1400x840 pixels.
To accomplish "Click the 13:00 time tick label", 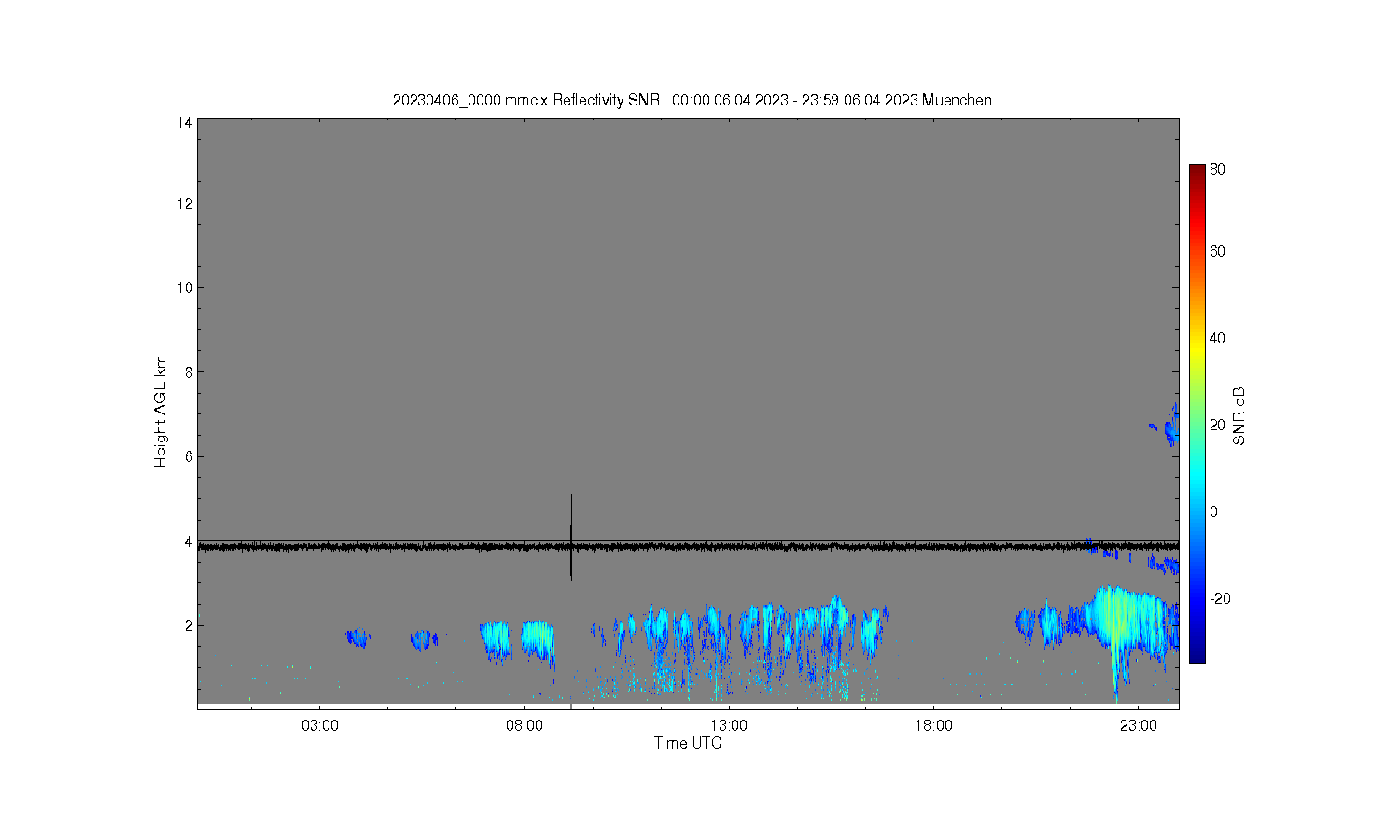I will tap(729, 726).
